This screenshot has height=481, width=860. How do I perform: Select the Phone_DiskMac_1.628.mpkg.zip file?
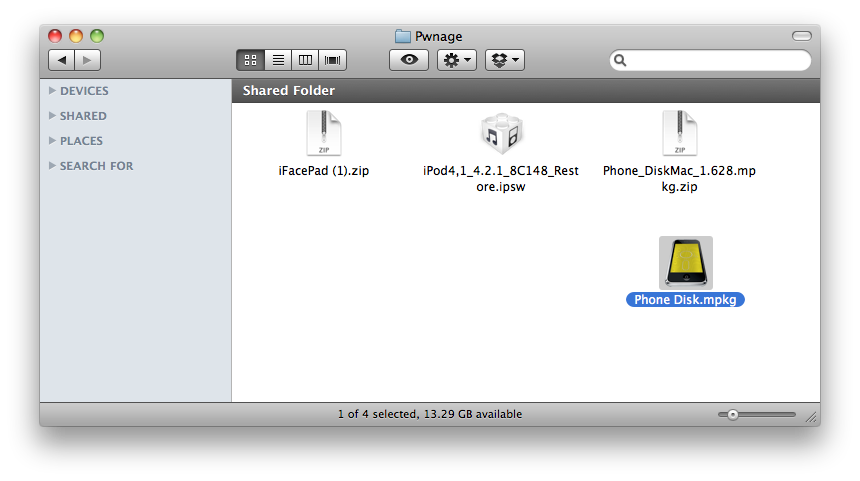pos(679,134)
